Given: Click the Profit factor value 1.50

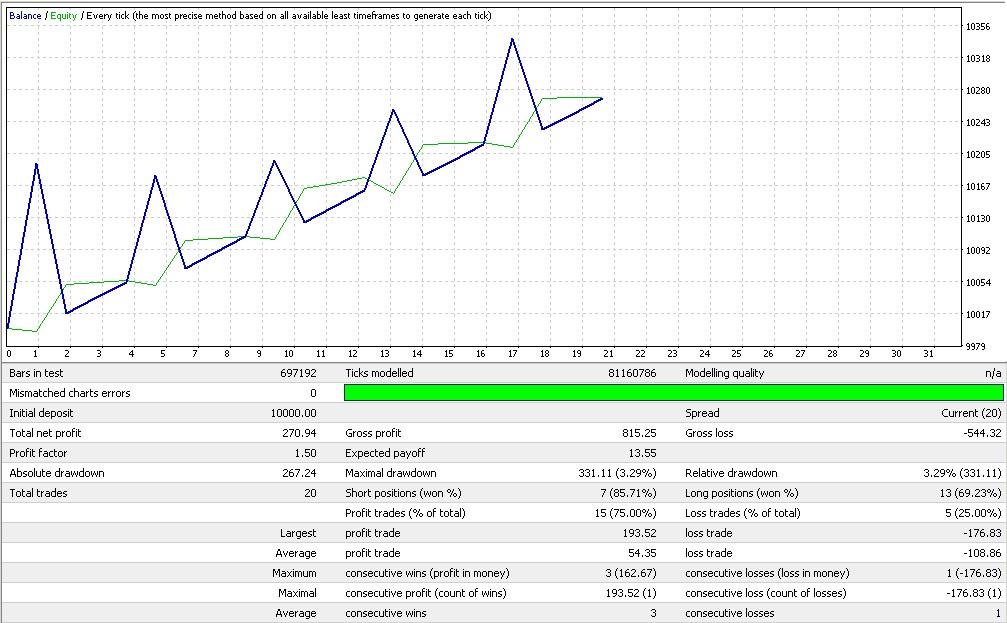Looking at the screenshot, I should point(305,453).
